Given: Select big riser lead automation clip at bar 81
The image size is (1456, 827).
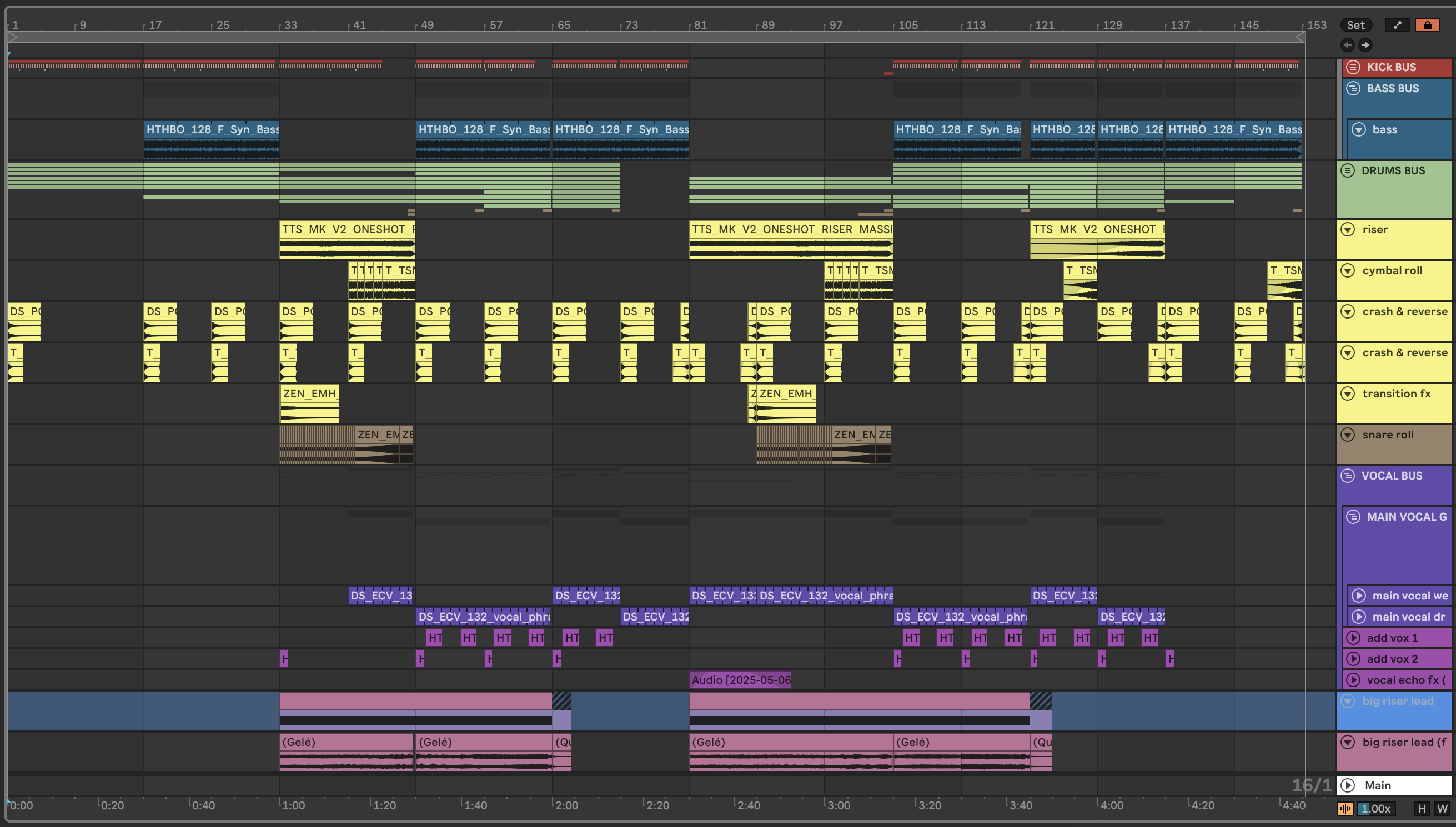Looking at the screenshot, I should click(x=859, y=710).
